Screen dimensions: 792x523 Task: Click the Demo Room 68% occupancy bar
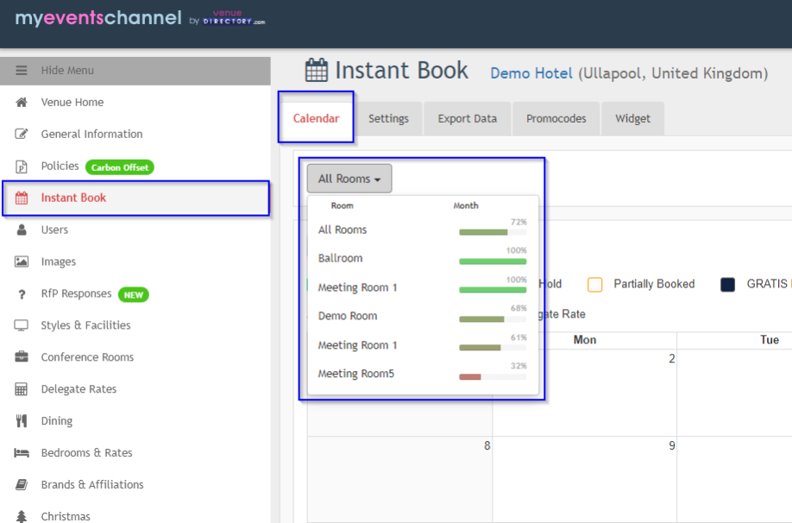click(492, 319)
